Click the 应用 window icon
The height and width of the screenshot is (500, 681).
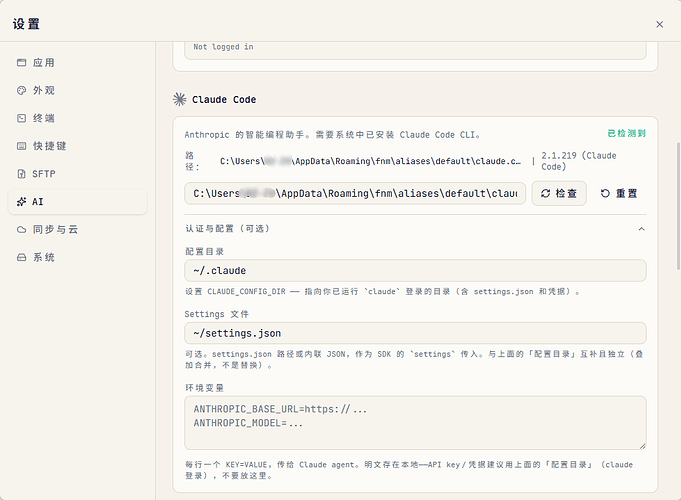[21, 63]
